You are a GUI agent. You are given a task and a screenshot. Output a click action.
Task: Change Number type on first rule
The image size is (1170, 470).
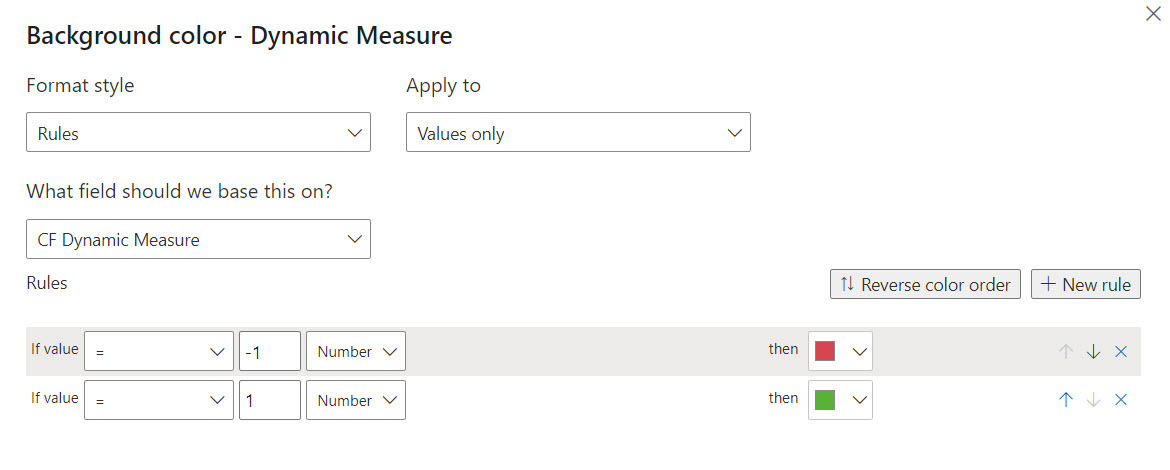[x=356, y=352]
